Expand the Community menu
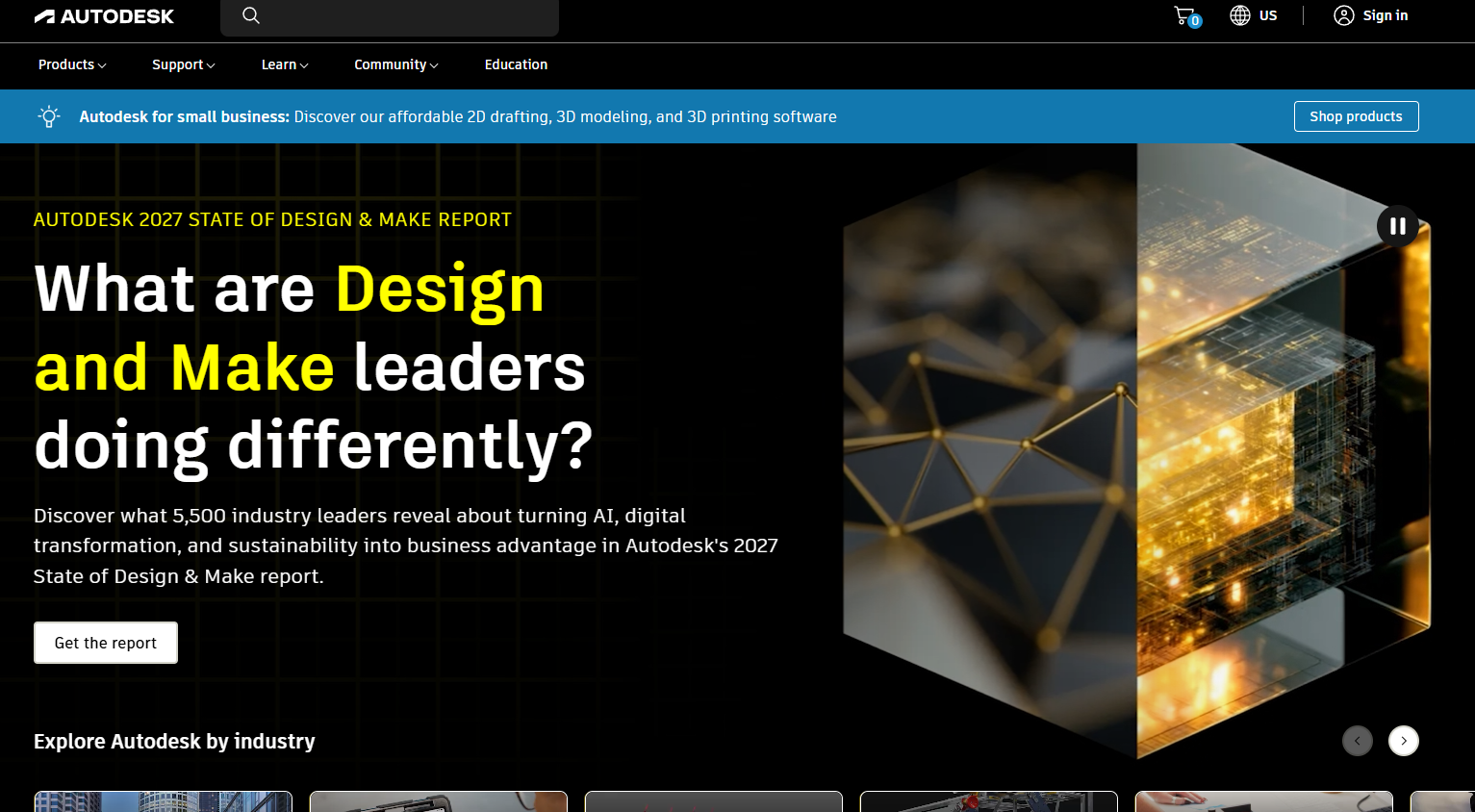The width and height of the screenshot is (1475, 812). click(x=396, y=64)
